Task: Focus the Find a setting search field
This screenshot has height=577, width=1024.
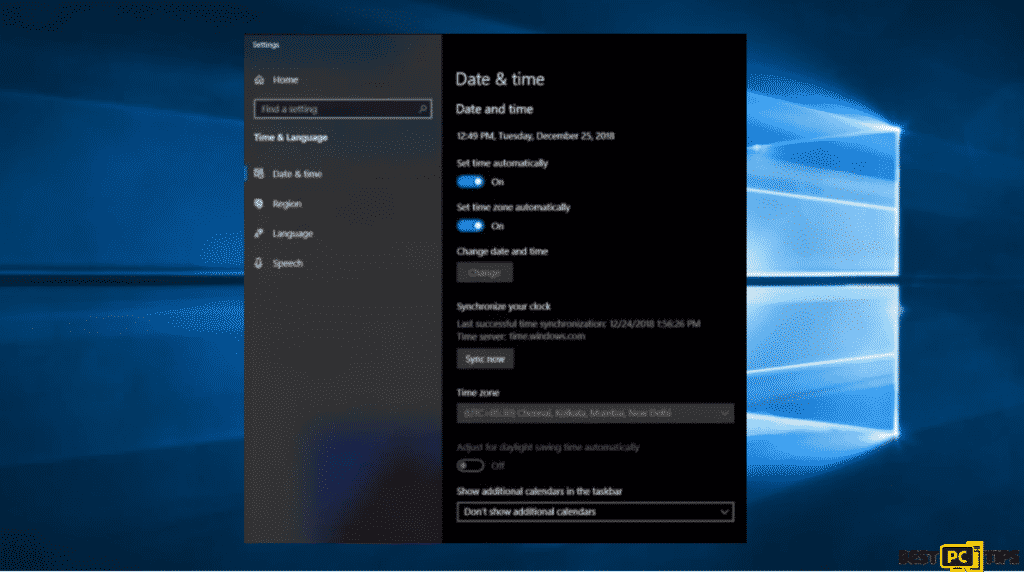Action: pos(335,109)
